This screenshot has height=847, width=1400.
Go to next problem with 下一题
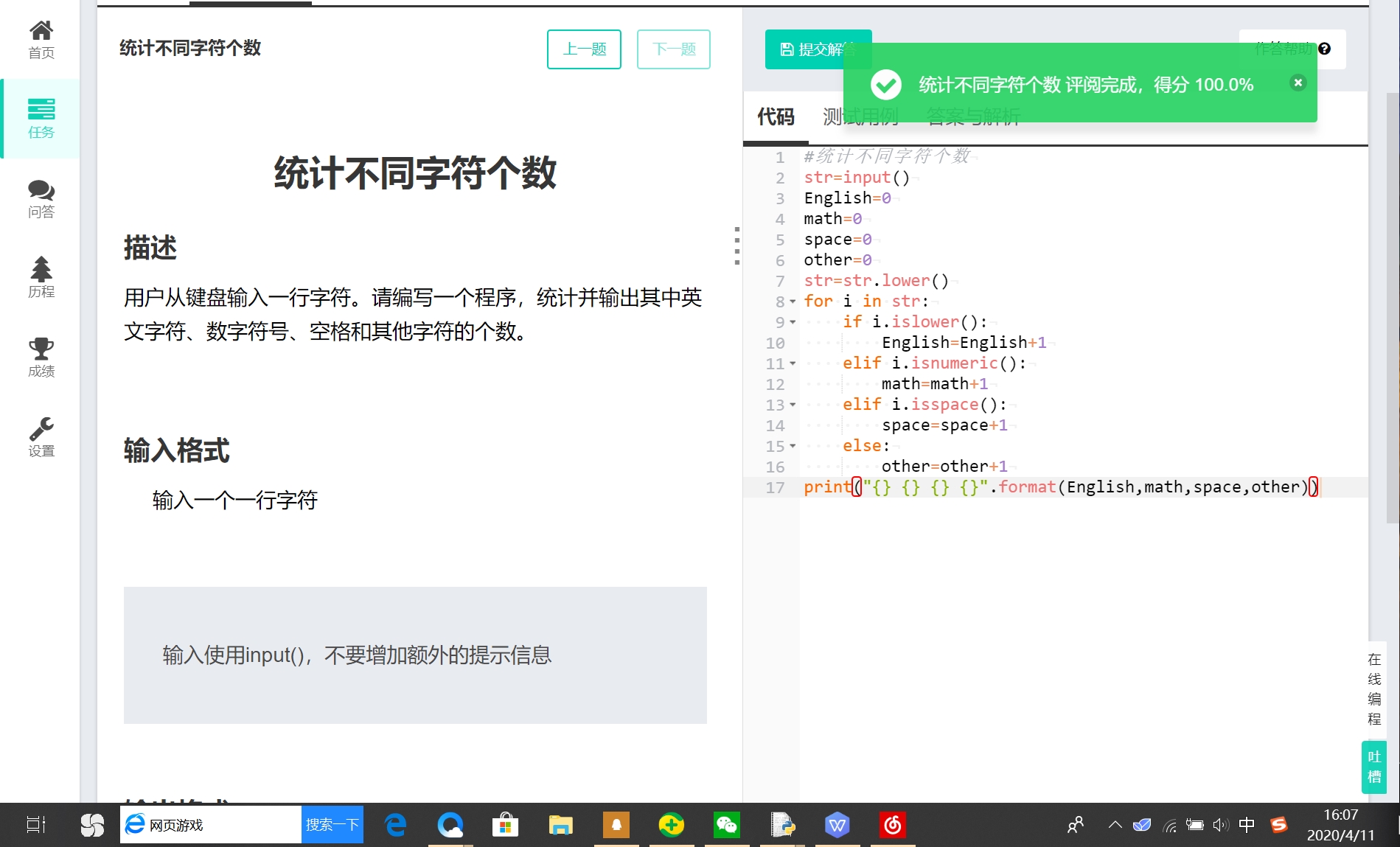pos(674,49)
